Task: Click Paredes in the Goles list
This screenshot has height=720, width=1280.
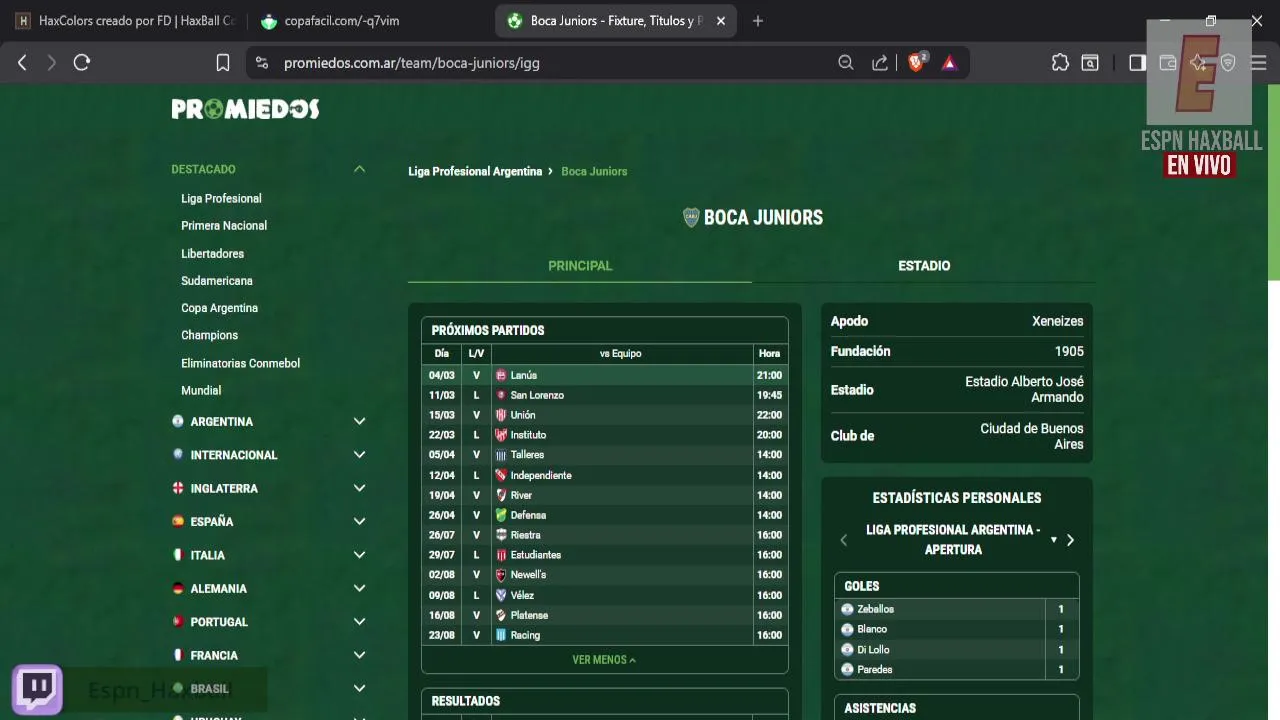Action: 874,669
